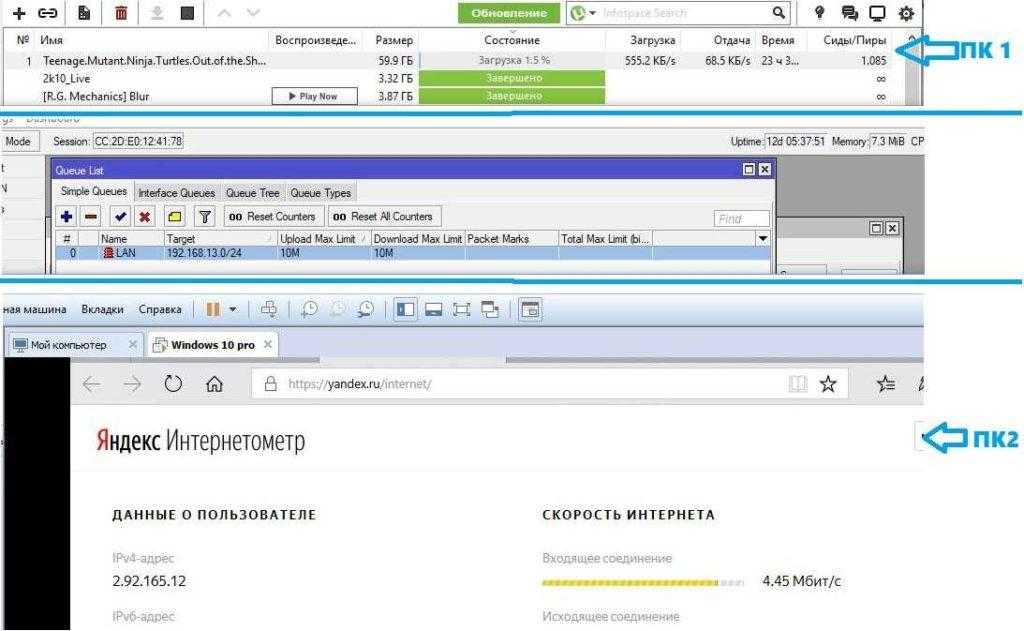Viewport: 1024px width, 631px height.
Task: Add page to favorites with star icon
Action: [827, 384]
